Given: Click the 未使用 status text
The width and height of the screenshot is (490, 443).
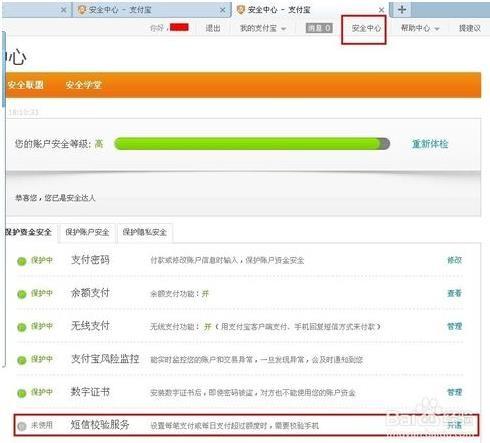Looking at the screenshot, I should [42, 425].
